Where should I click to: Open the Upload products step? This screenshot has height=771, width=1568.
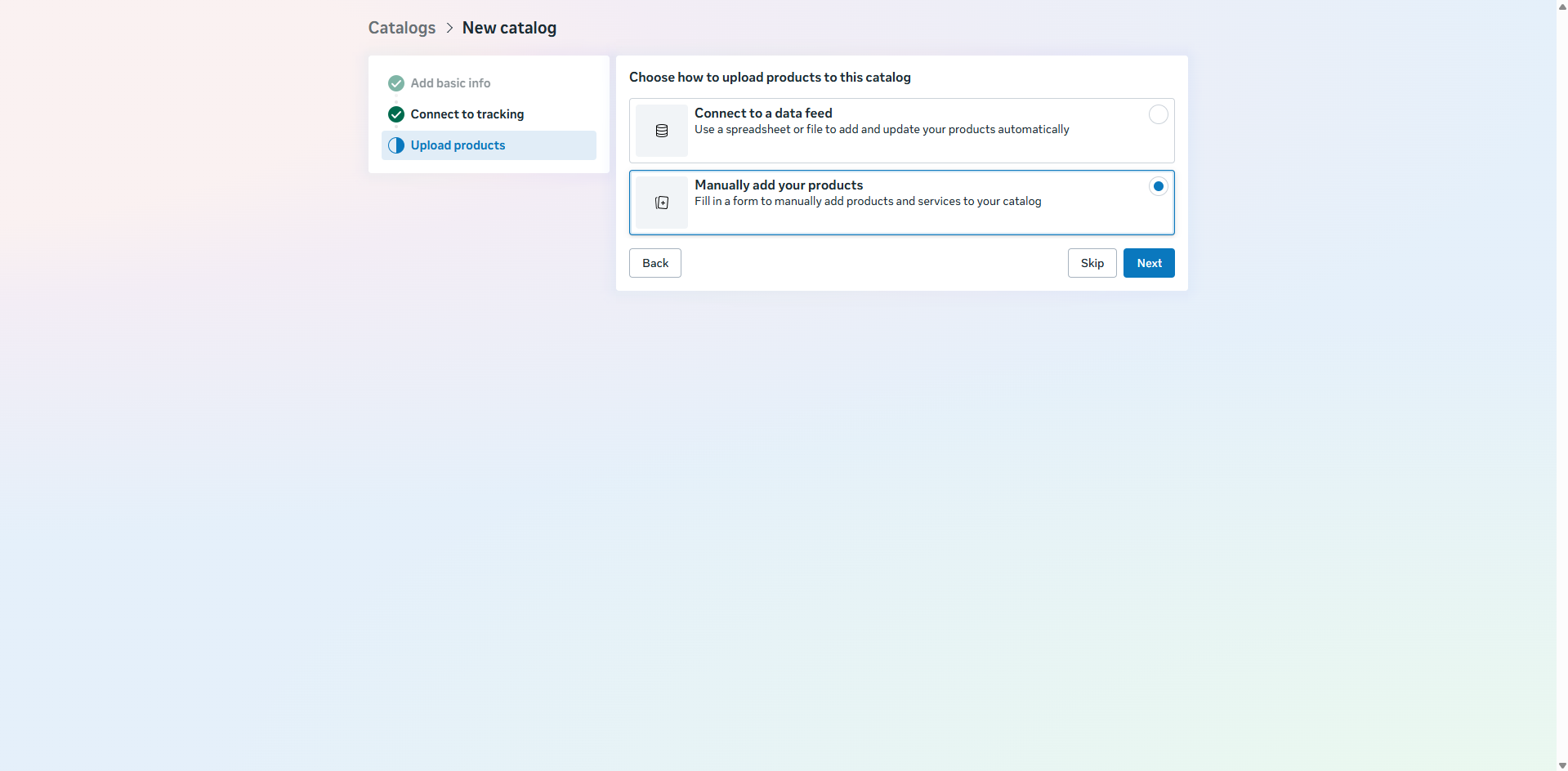pyautogui.click(x=489, y=145)
